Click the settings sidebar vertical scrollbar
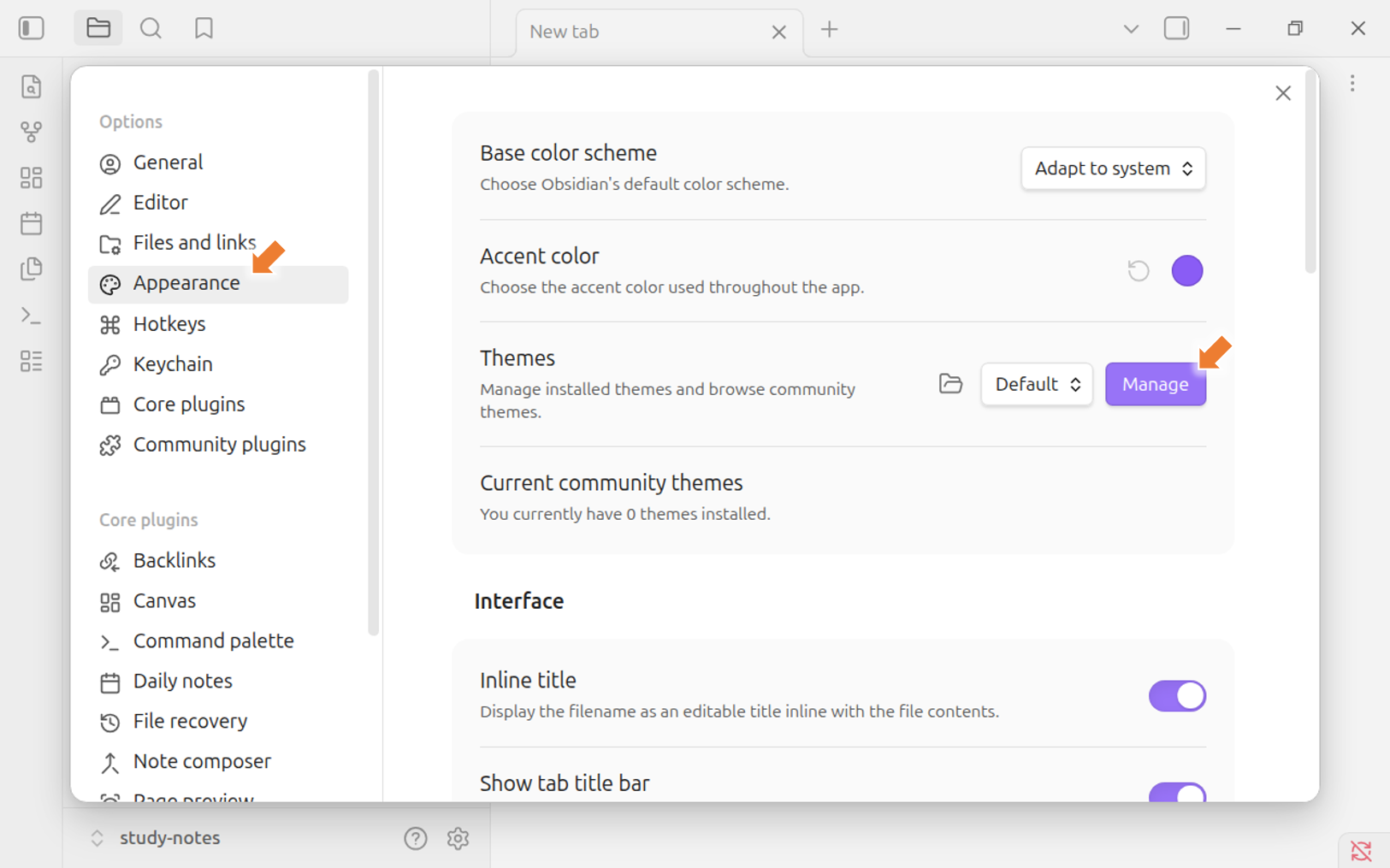The height and width of the screenshot is (868, 1390). (x=373, y=352)
